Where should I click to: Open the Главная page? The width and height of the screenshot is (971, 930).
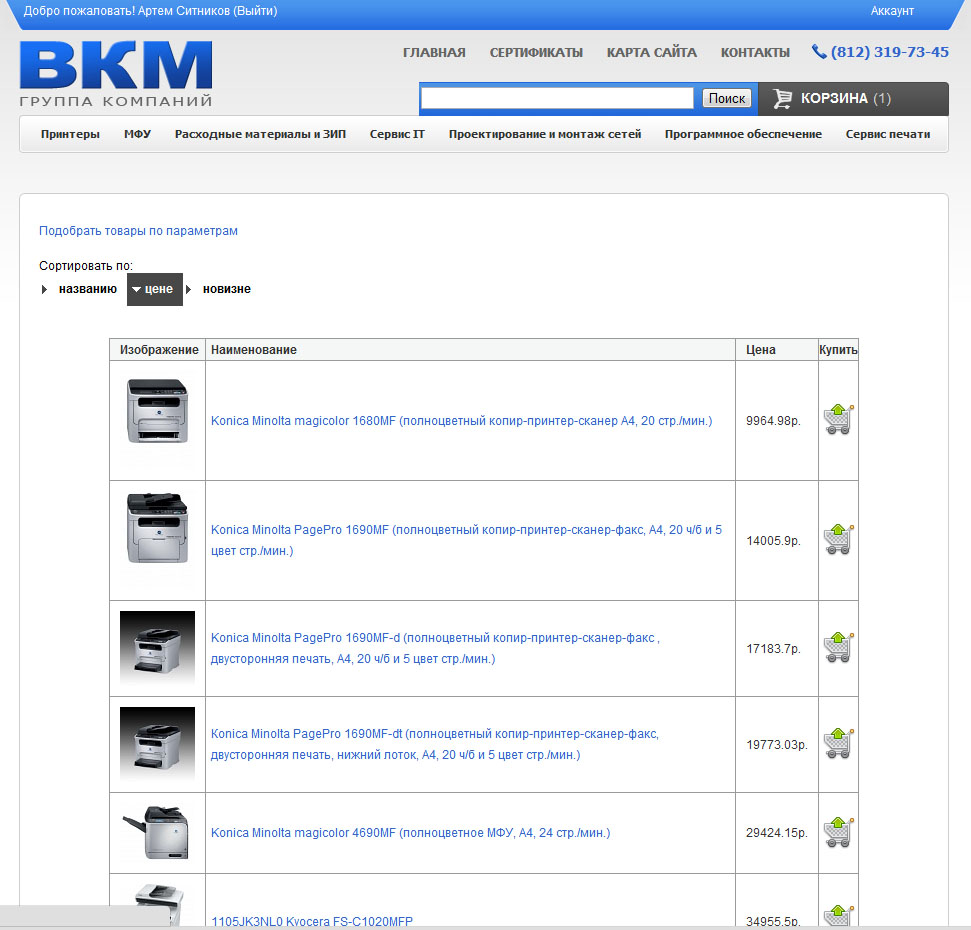[x=434, y=53]
